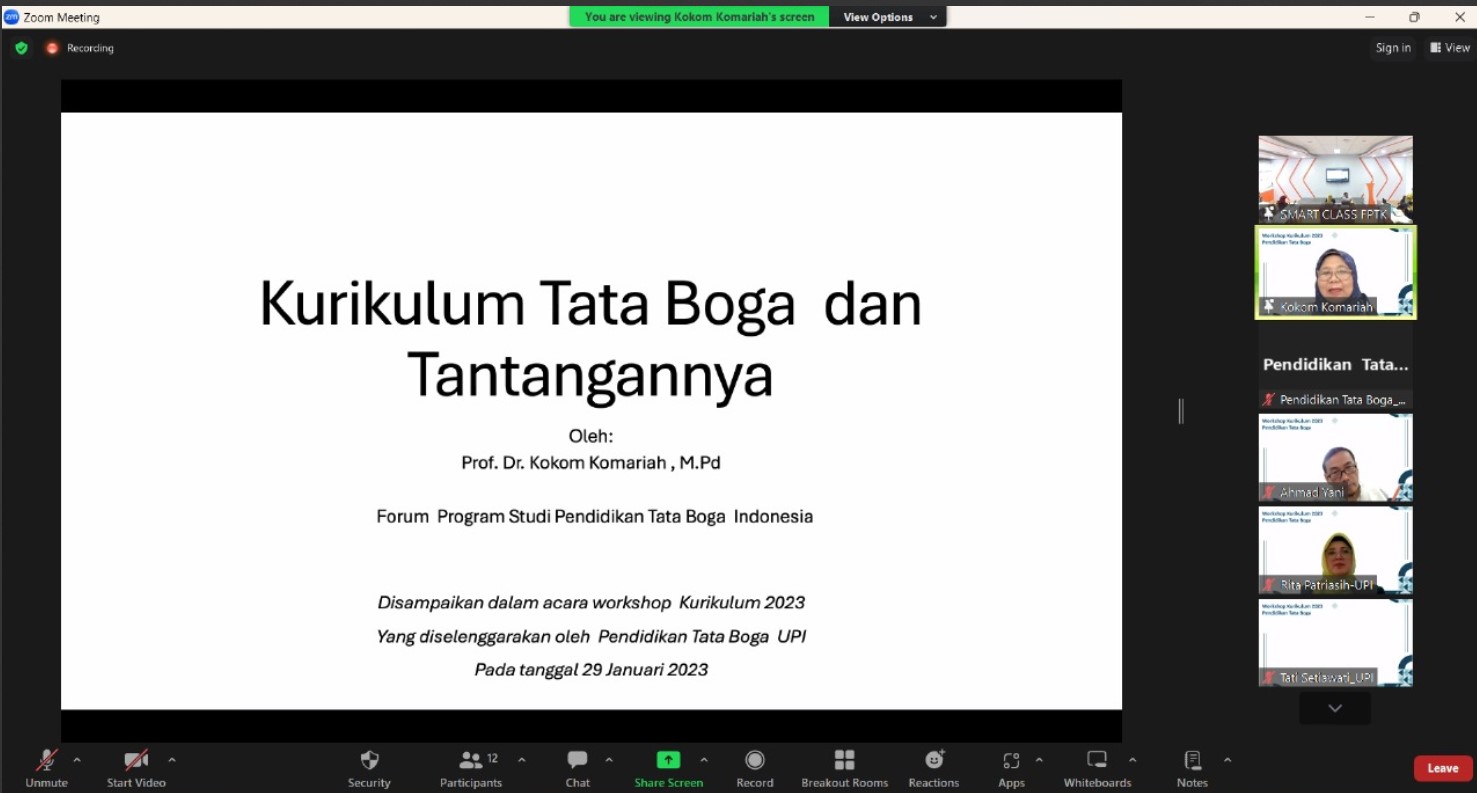Image resolution: width=1477 pixels, height=793 pixels.
Task: Click the 'You are viewing Kokom Komariah's screen' banner
Action: 699,17
